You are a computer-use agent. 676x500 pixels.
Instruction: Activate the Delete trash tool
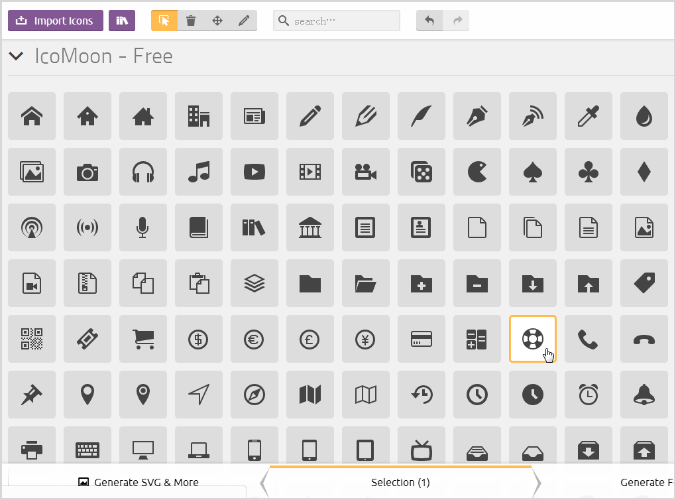pos(191,21)
